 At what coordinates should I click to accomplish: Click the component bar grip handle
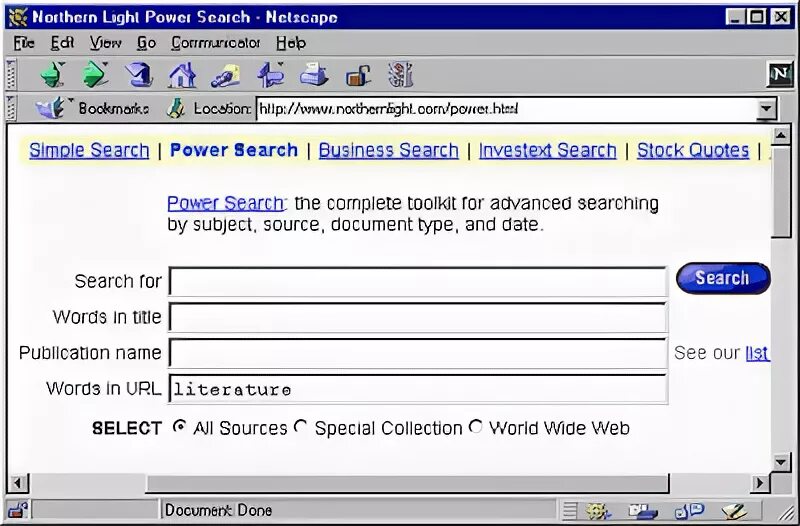(569, 510)
